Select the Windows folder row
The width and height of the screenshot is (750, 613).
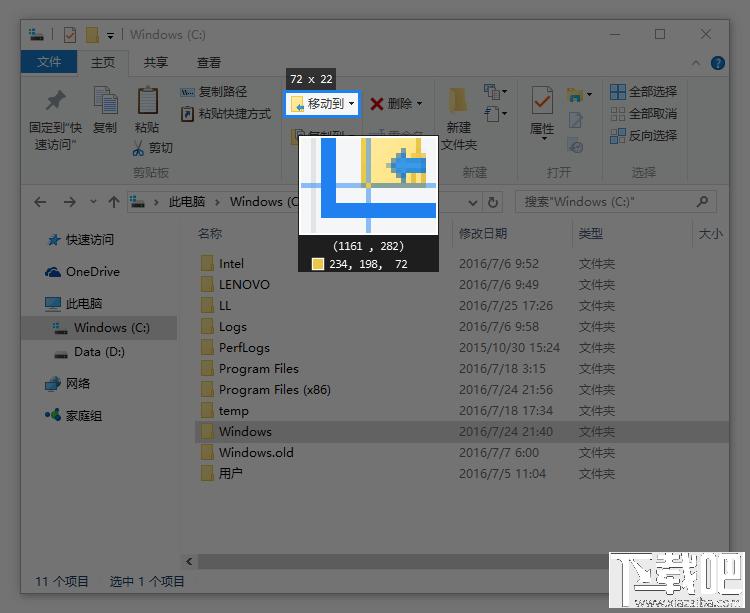click(x=462, y=432)
